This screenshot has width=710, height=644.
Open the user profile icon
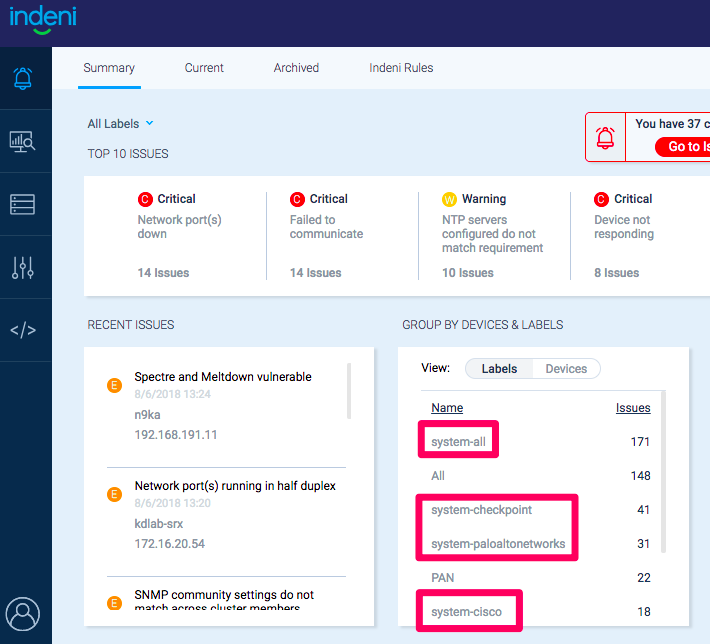23,612
